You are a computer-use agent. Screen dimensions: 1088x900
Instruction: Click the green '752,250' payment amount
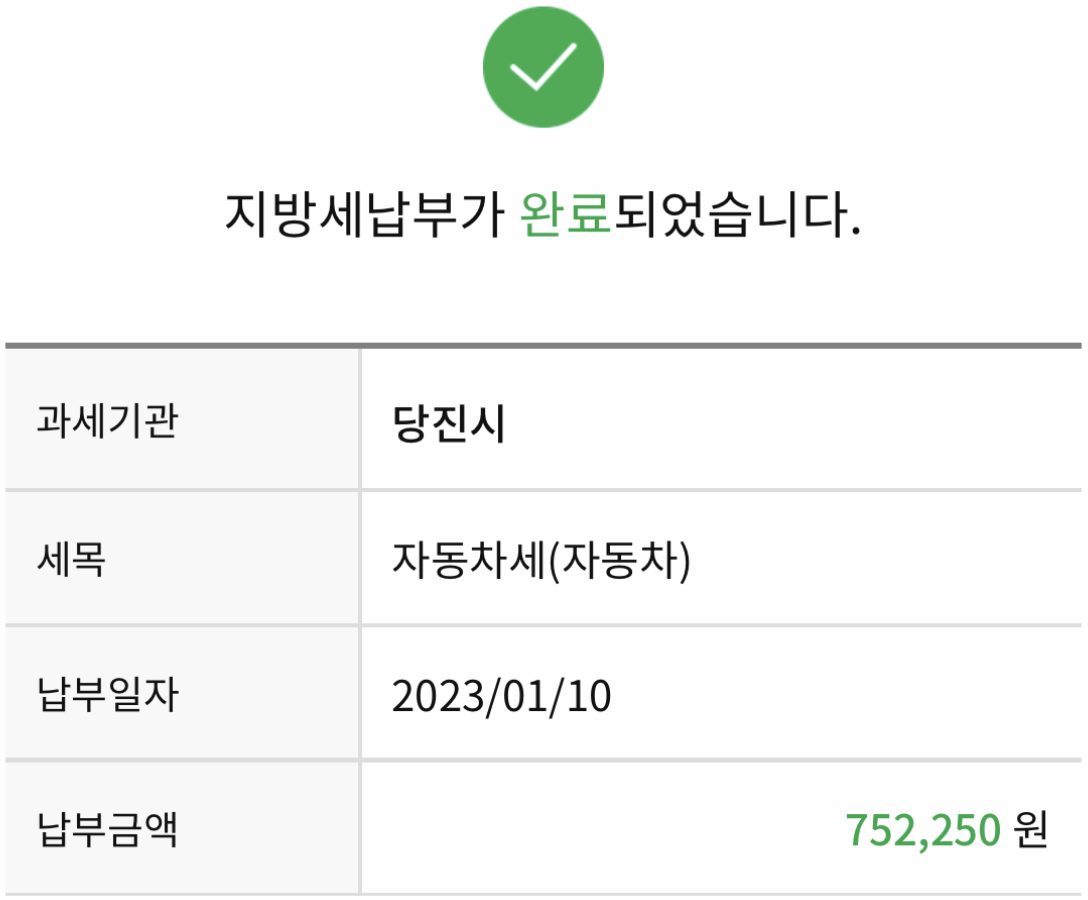923,830
